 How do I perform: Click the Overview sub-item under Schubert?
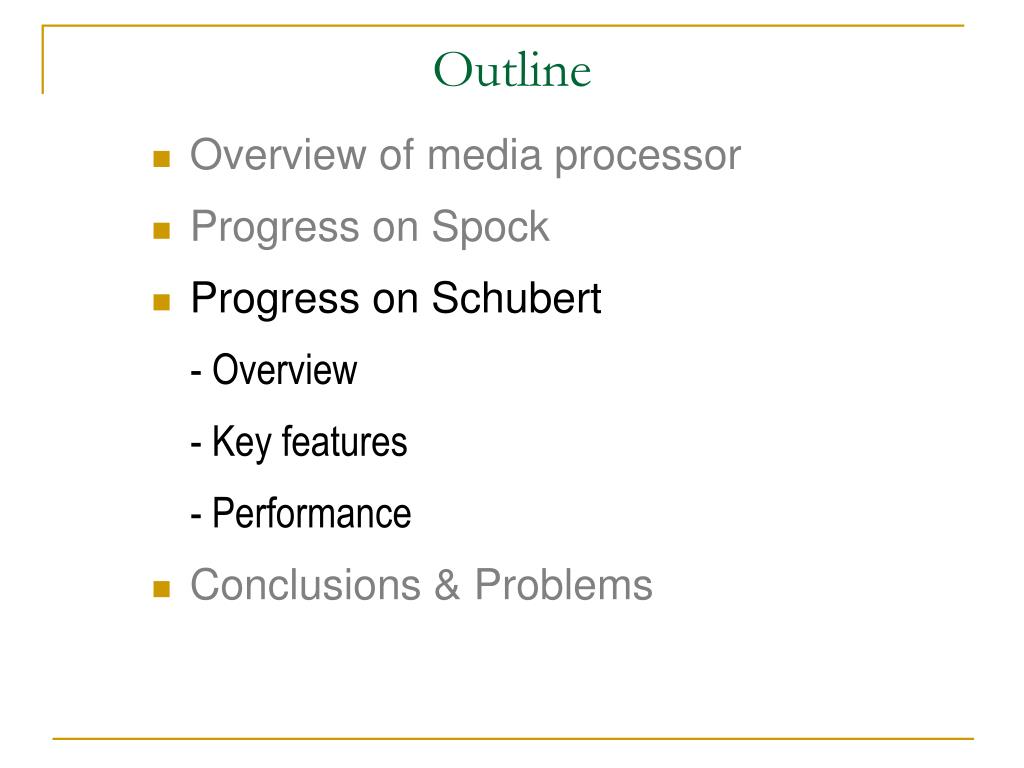click(274, 370)
